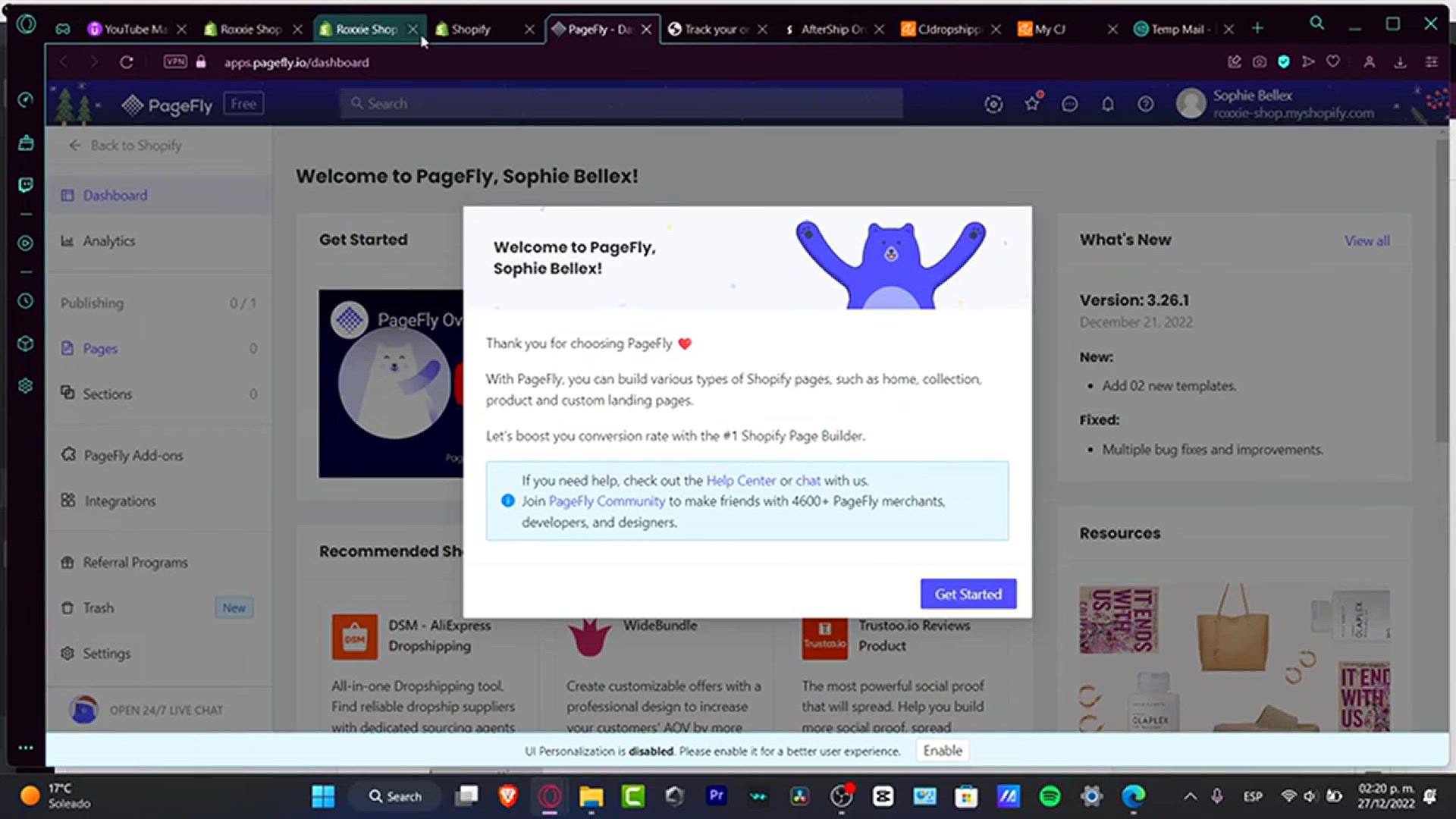
Task: Open Opera sidebar settings gear
Action: [26, 386]
